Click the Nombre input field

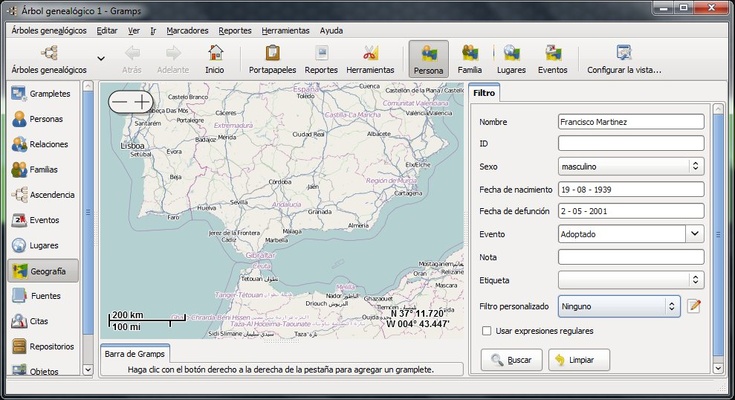631,122
